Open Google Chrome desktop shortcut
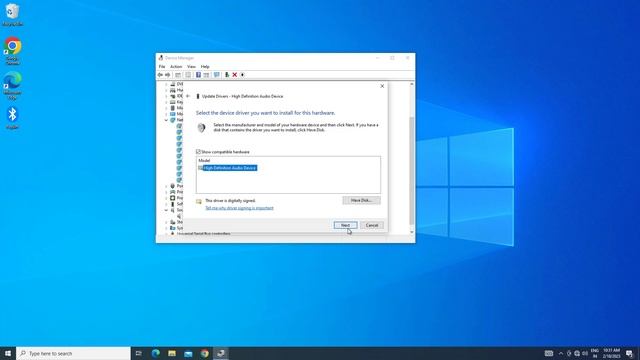640x360 pixels. 12,51
